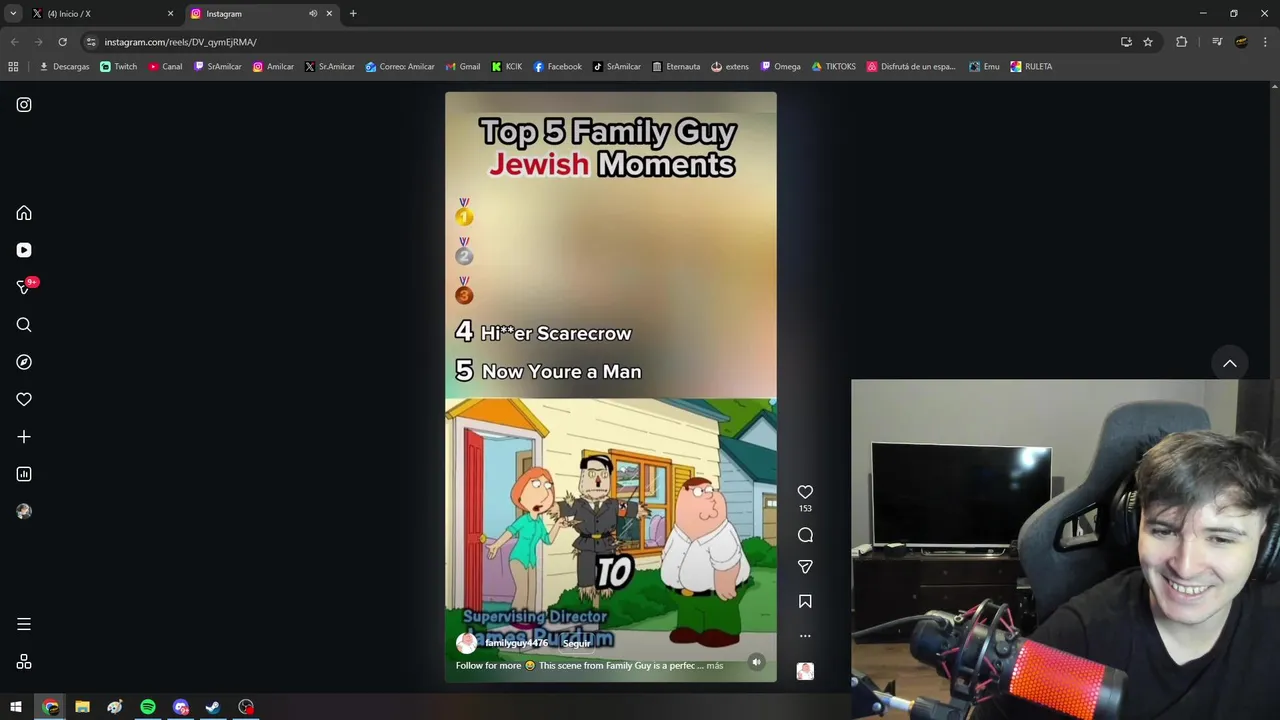The width and height of the screenshot is (1280, 720).
Task: Create new post with plus icon
Action: point(24,437)
